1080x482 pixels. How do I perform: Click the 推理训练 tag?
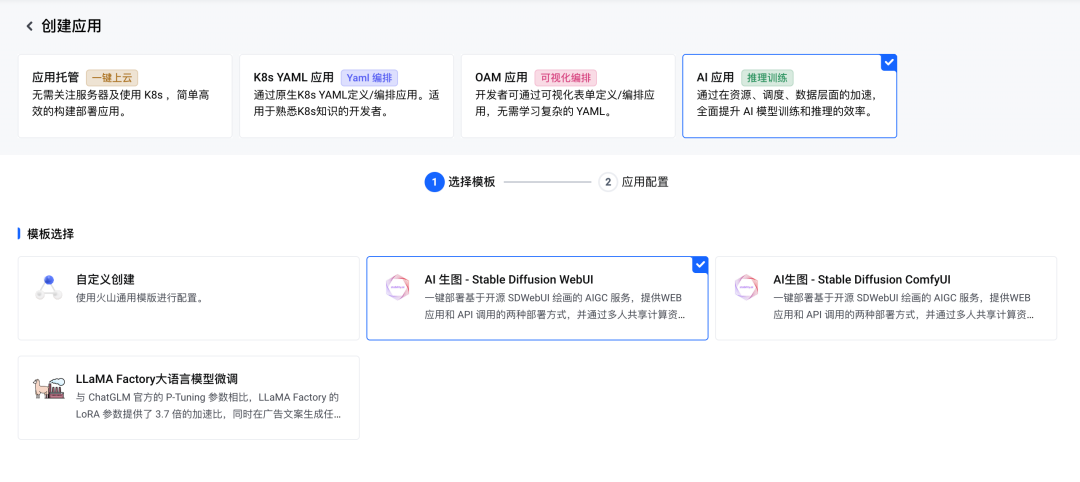coord(767,77)
